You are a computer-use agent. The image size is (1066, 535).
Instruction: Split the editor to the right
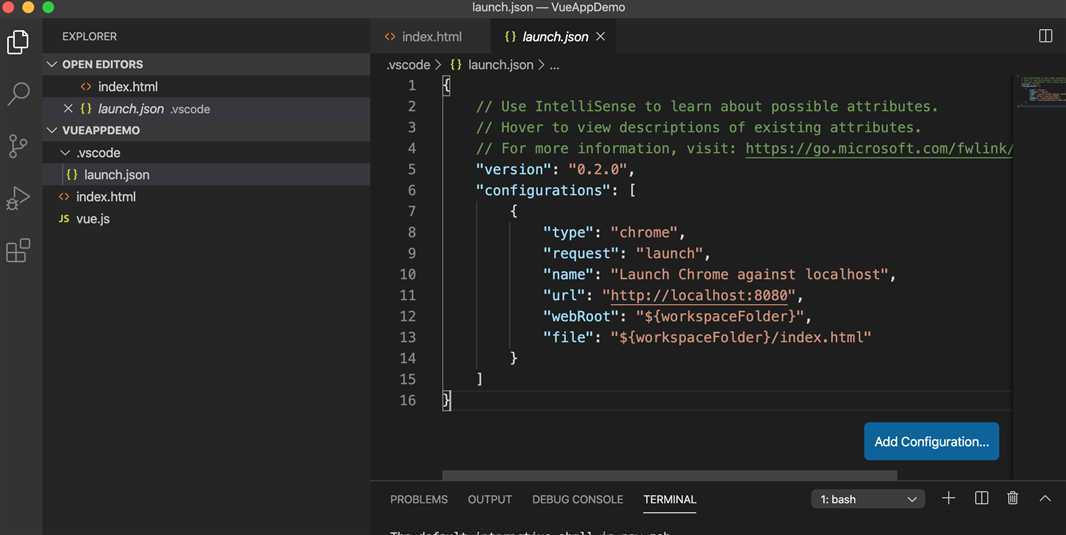pyautogui.click(x=1046, y=36)
